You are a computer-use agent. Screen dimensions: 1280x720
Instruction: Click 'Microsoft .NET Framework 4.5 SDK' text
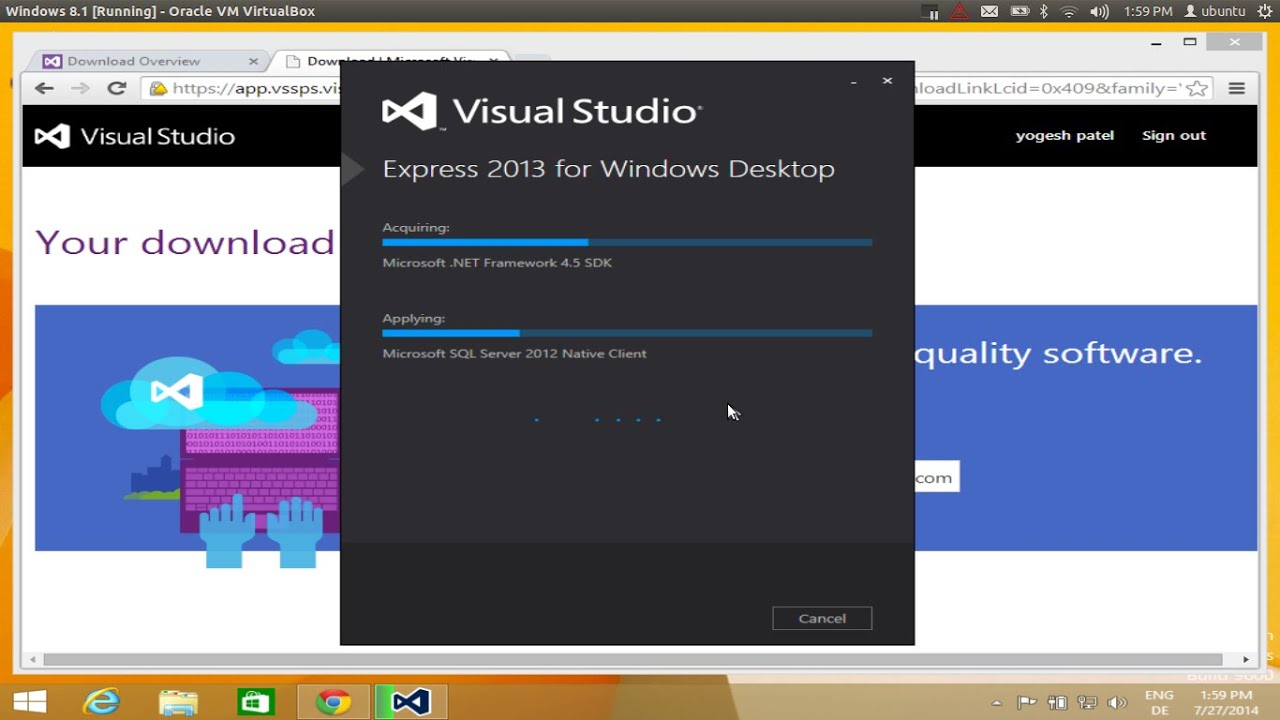(497, 263)
